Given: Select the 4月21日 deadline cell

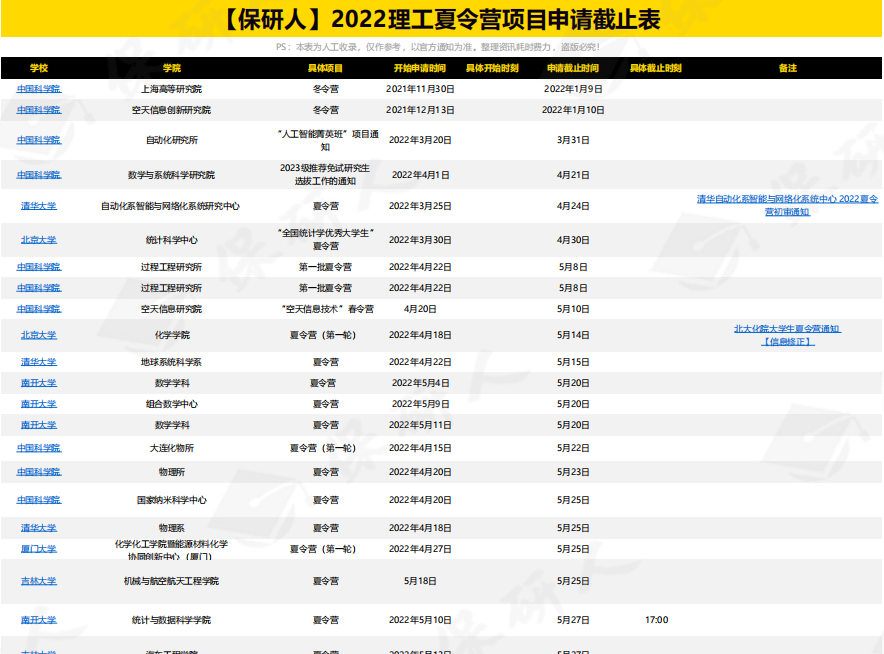Looking at the screenshot, I should click(x=573, y=175).
